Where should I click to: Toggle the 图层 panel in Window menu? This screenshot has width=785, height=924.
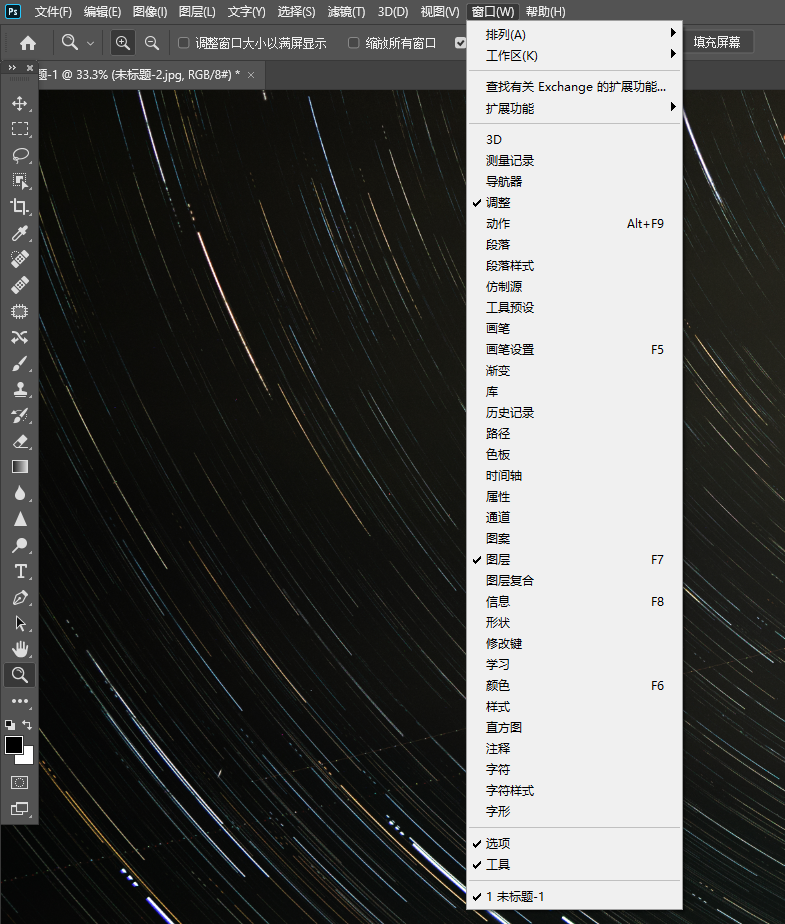[x=498, y=560]
